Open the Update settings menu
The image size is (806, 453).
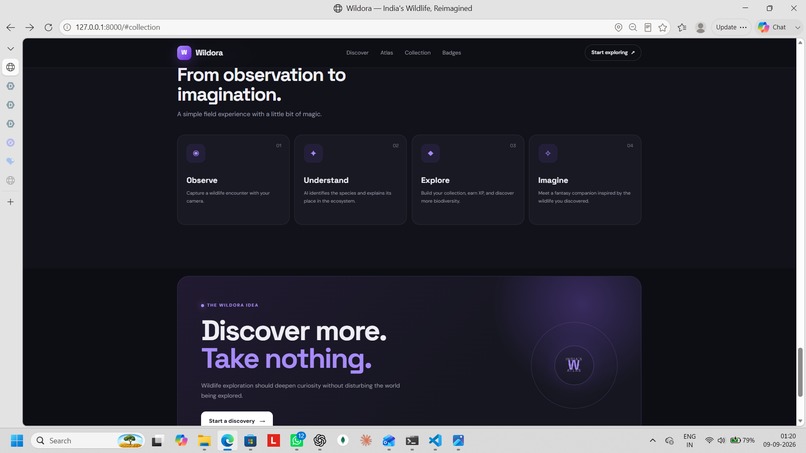point(731,27)
